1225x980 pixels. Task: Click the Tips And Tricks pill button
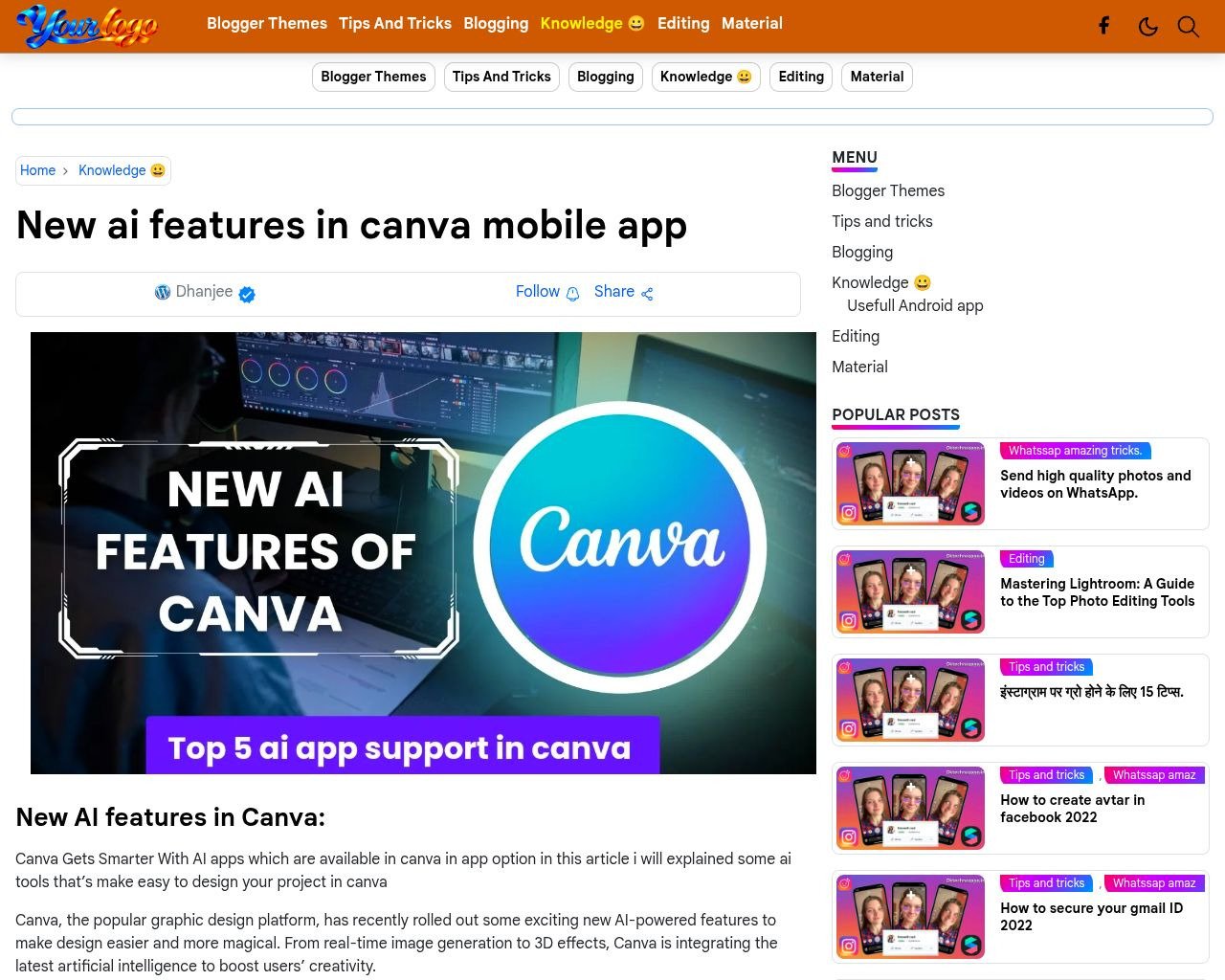(501, 77)
